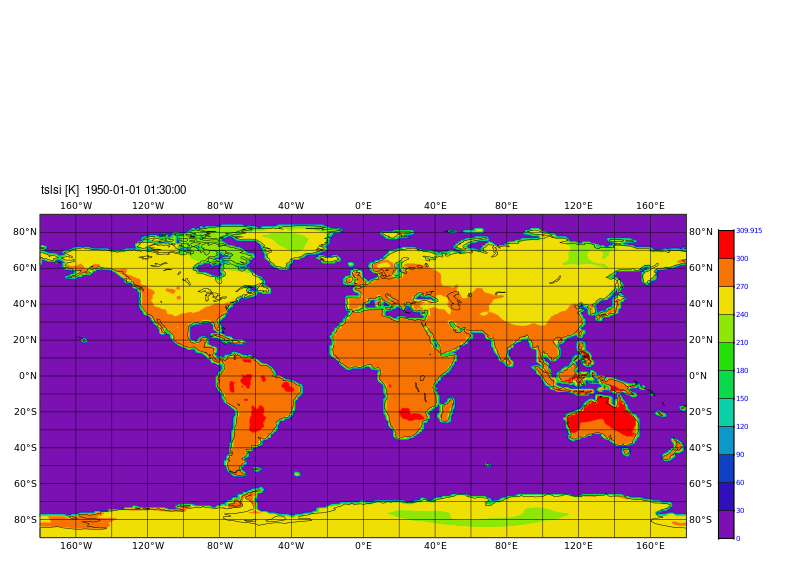Viewport: 800px width, 566px height.
Task: Click the red patch in southern Africa
Action: coord(410,414)
